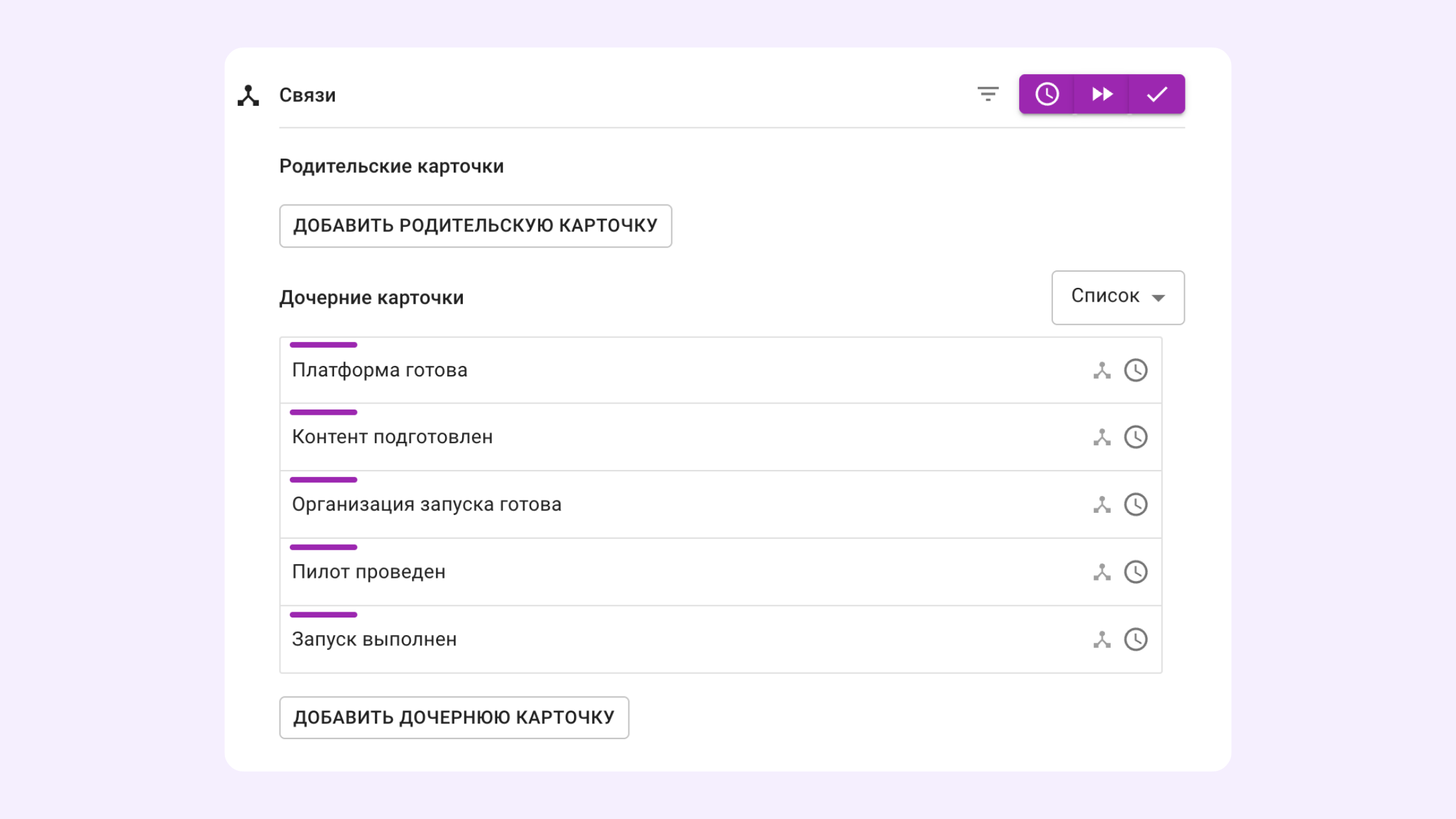Open the Список view dropdown
The width and height of the screenshot is (1456, 819).
click(1117, 297)
